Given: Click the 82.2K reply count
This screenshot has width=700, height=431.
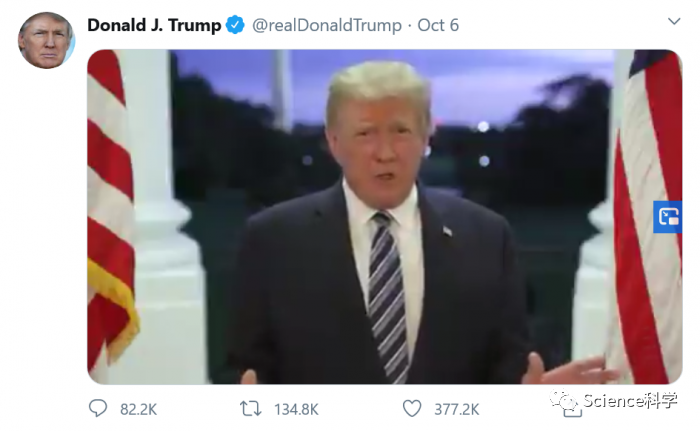Looking at the screenshot, I should [x=138, y=410].
